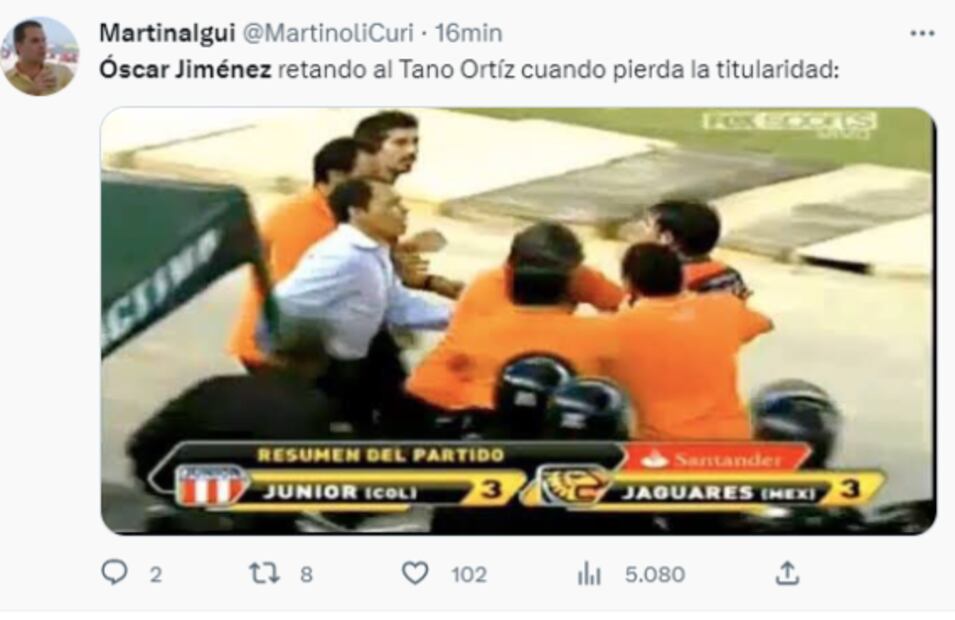Screen dimensions: 955x620
Task: Open tweet analytics bar chart icon
Action: tap(589, 574)
